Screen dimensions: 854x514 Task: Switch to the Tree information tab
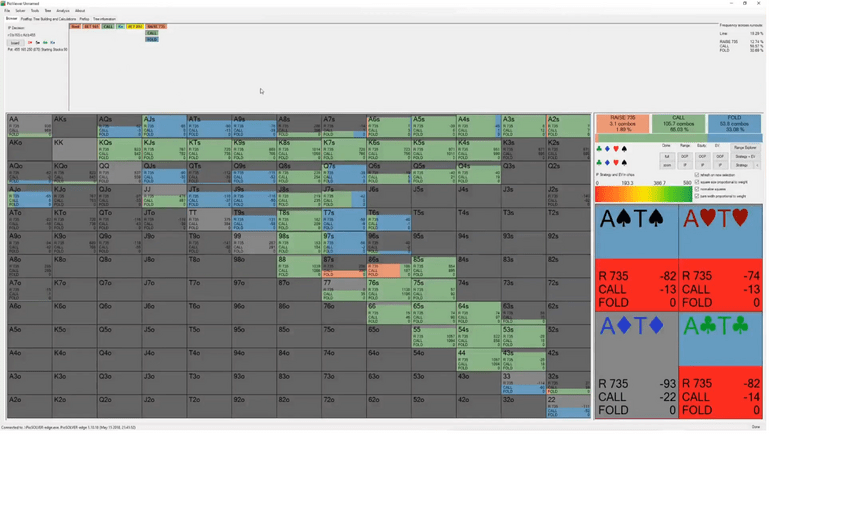104,19
